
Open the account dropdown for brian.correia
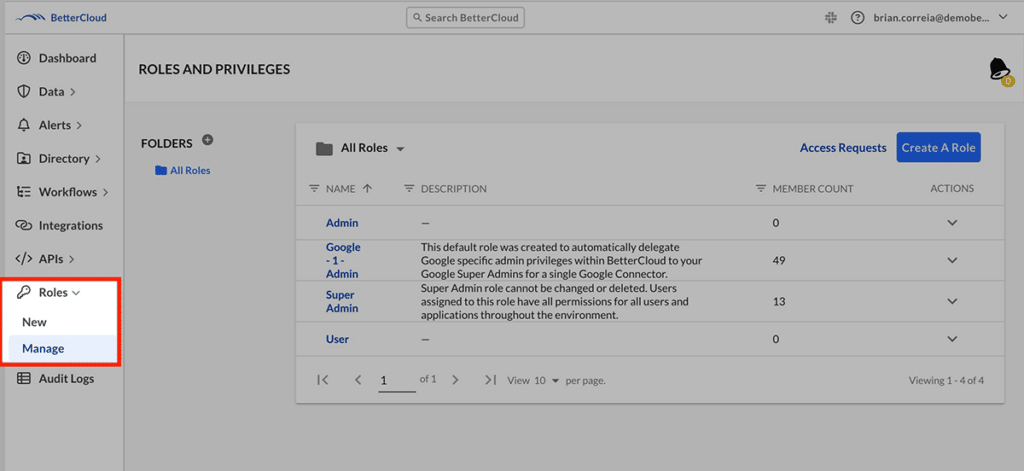(1004, 18)
